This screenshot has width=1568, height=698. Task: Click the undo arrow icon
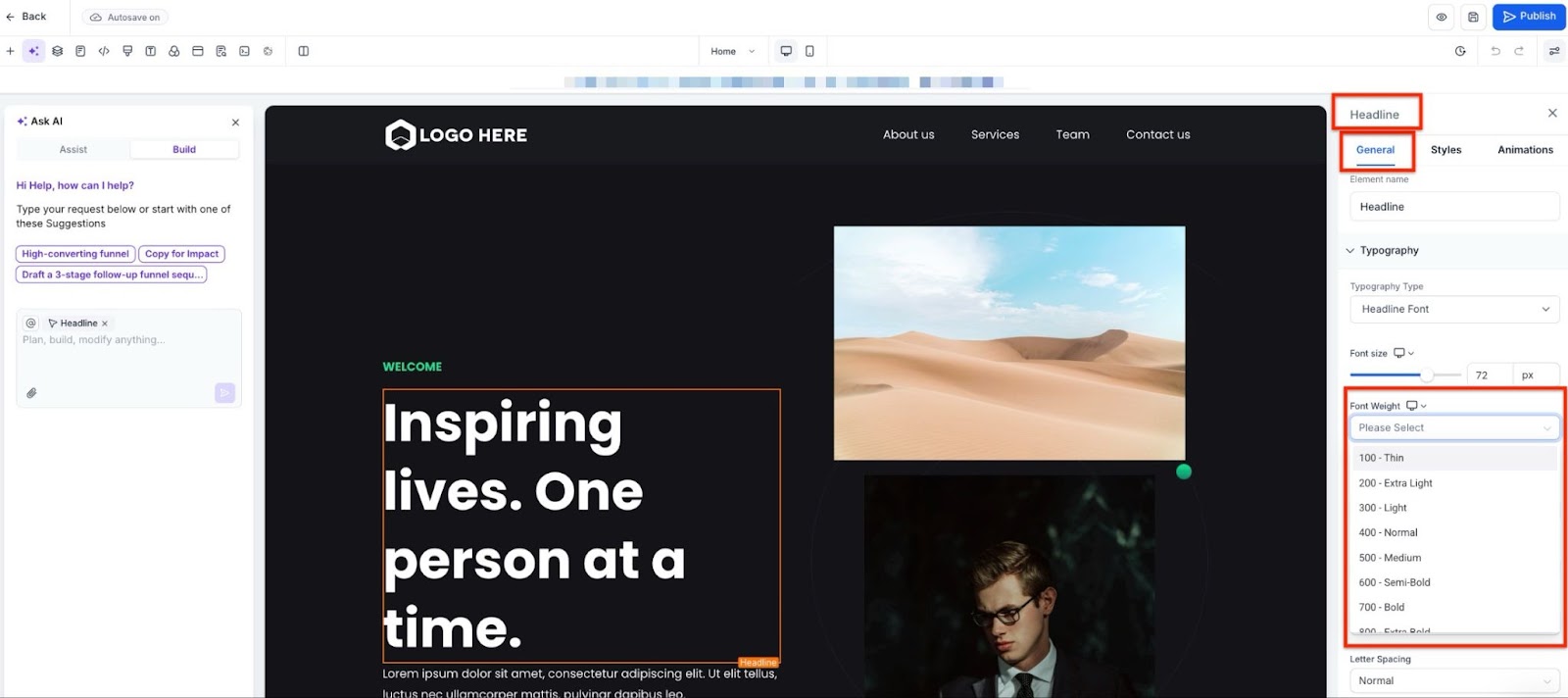pyautogui.click(x=1495, y=51)
